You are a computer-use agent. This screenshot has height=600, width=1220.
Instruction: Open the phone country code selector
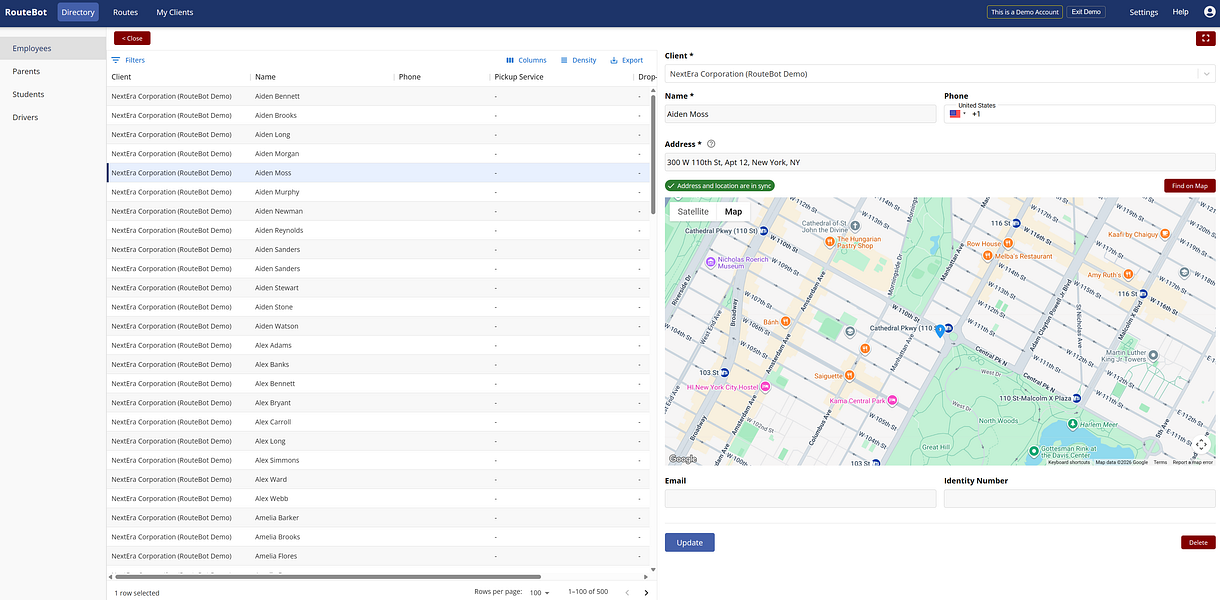pyautogui.click(x=957, y=114)
